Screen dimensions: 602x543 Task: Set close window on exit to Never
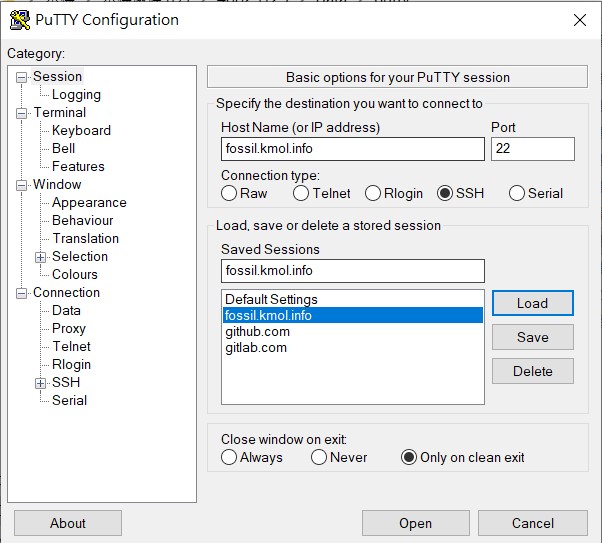[x=319, y=457]
